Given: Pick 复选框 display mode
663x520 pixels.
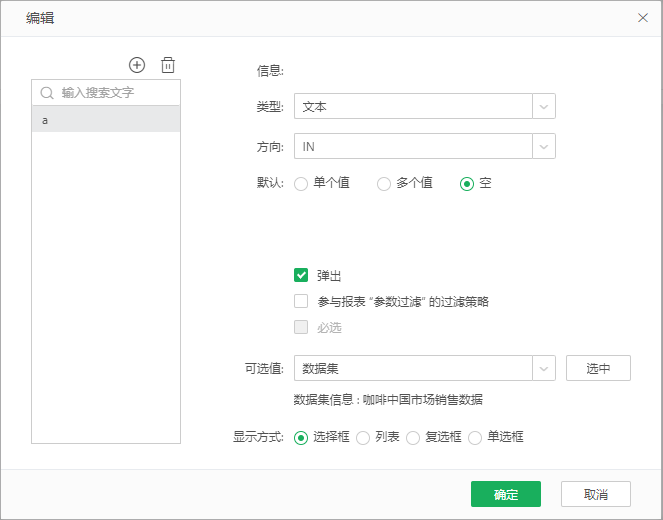Looking at the screenshot, I should click(x=413, y=438).
